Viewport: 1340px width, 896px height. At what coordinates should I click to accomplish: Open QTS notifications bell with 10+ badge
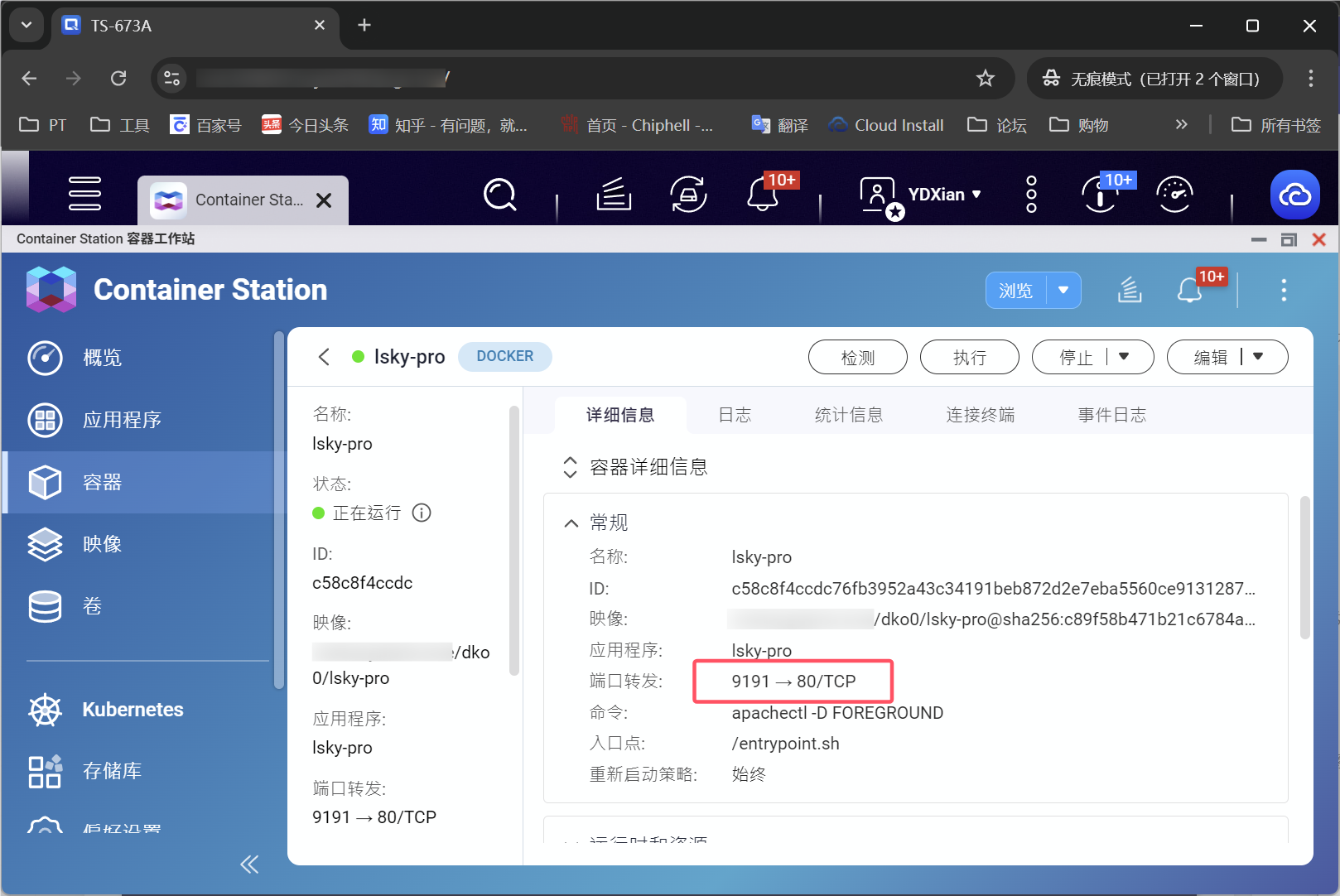tap(763, 195)
